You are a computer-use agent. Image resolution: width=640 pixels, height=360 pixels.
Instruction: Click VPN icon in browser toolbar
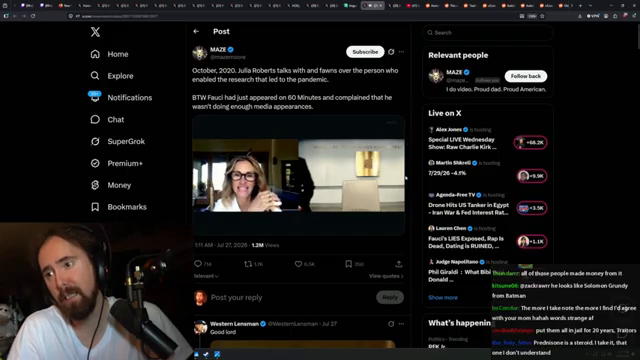(x=593, y=16)
